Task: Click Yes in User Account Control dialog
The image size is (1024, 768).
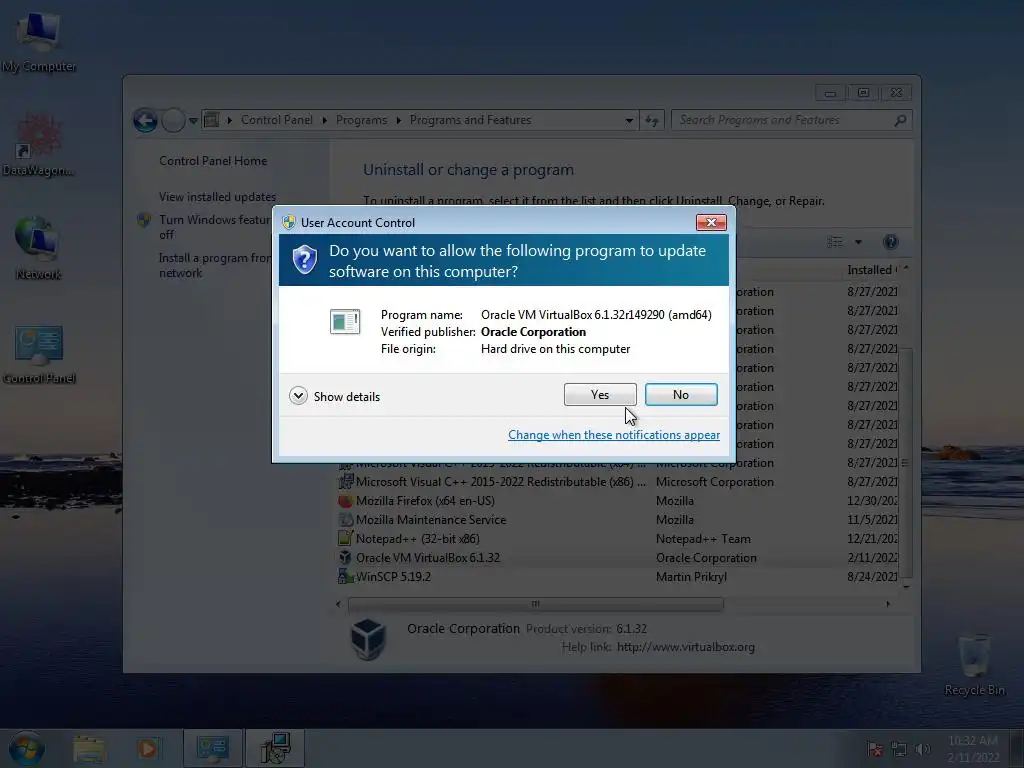Action: (x=600, y=394)
